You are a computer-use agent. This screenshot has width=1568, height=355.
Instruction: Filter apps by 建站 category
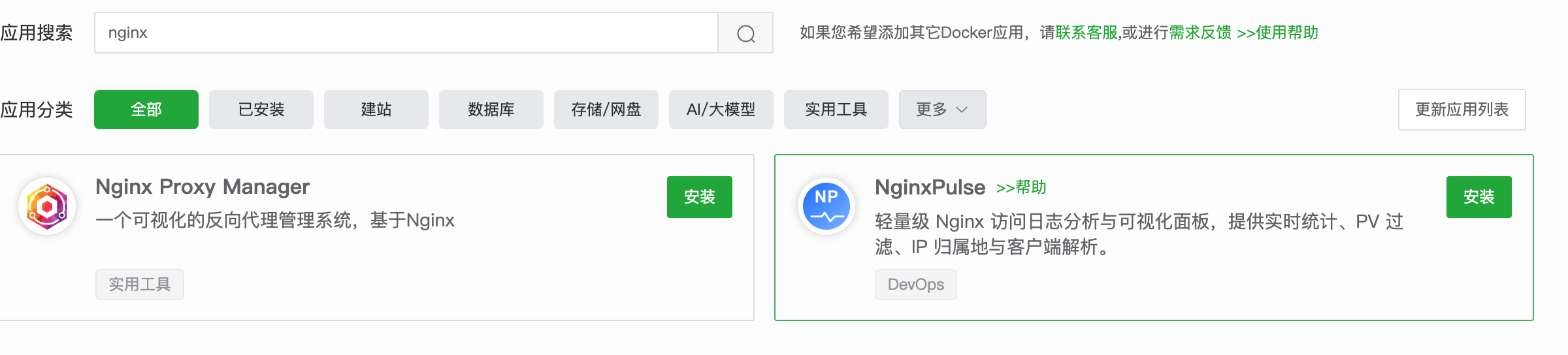click(376, 110)
